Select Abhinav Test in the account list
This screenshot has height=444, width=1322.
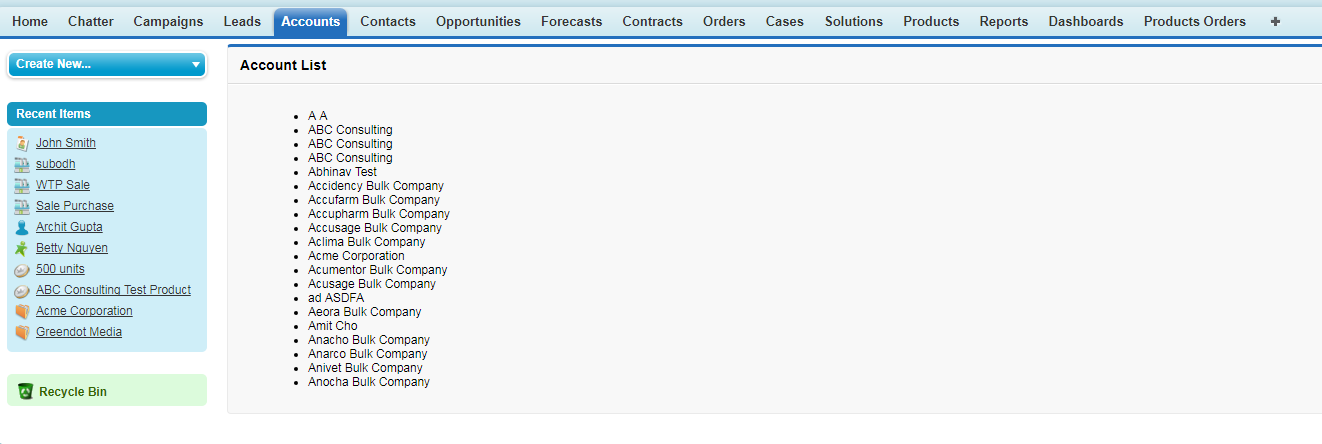pyautogui.click(x=342, y=172)
